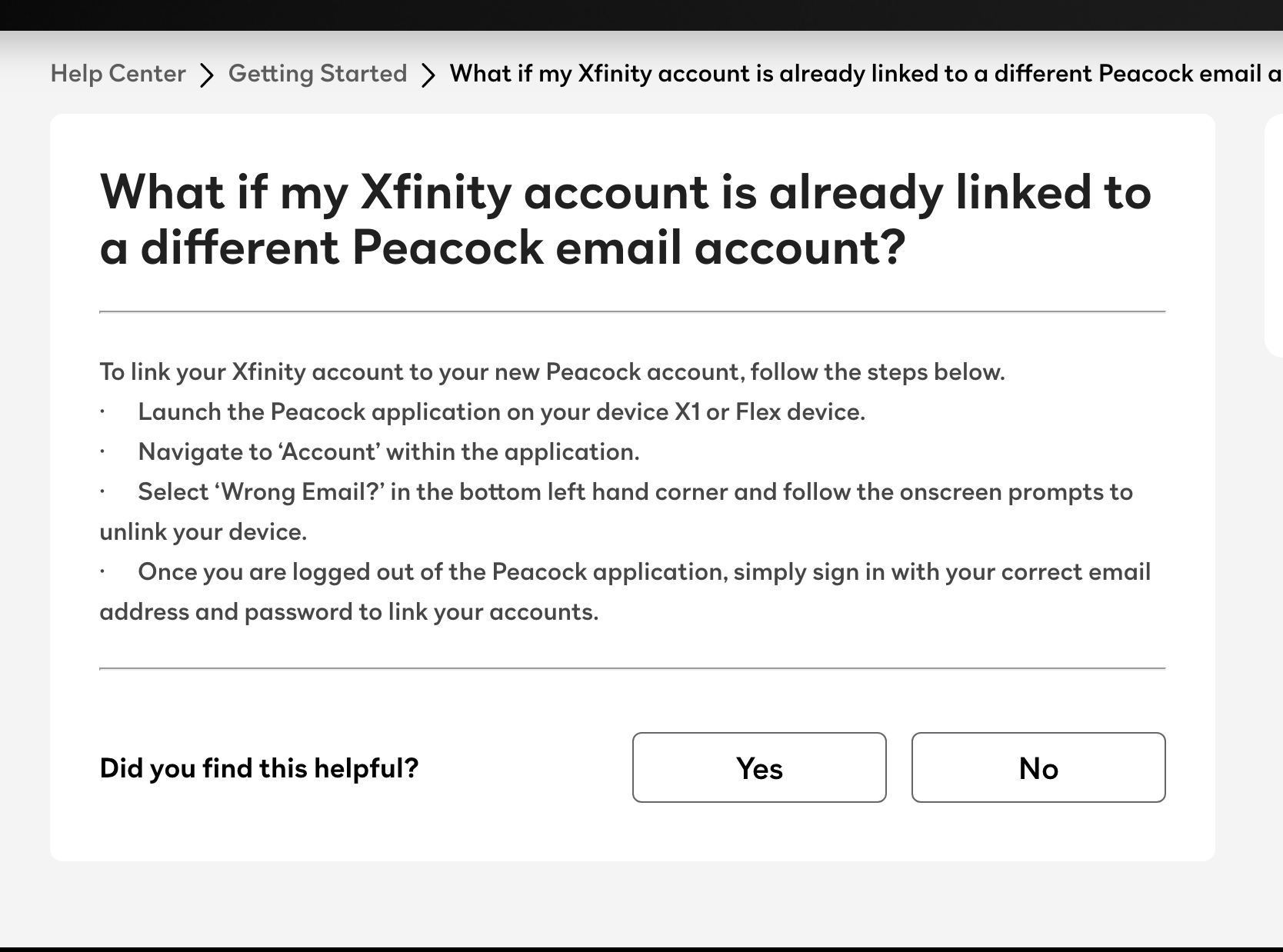
Task: Click the chevron after Help Center
Action: (206, 75)
